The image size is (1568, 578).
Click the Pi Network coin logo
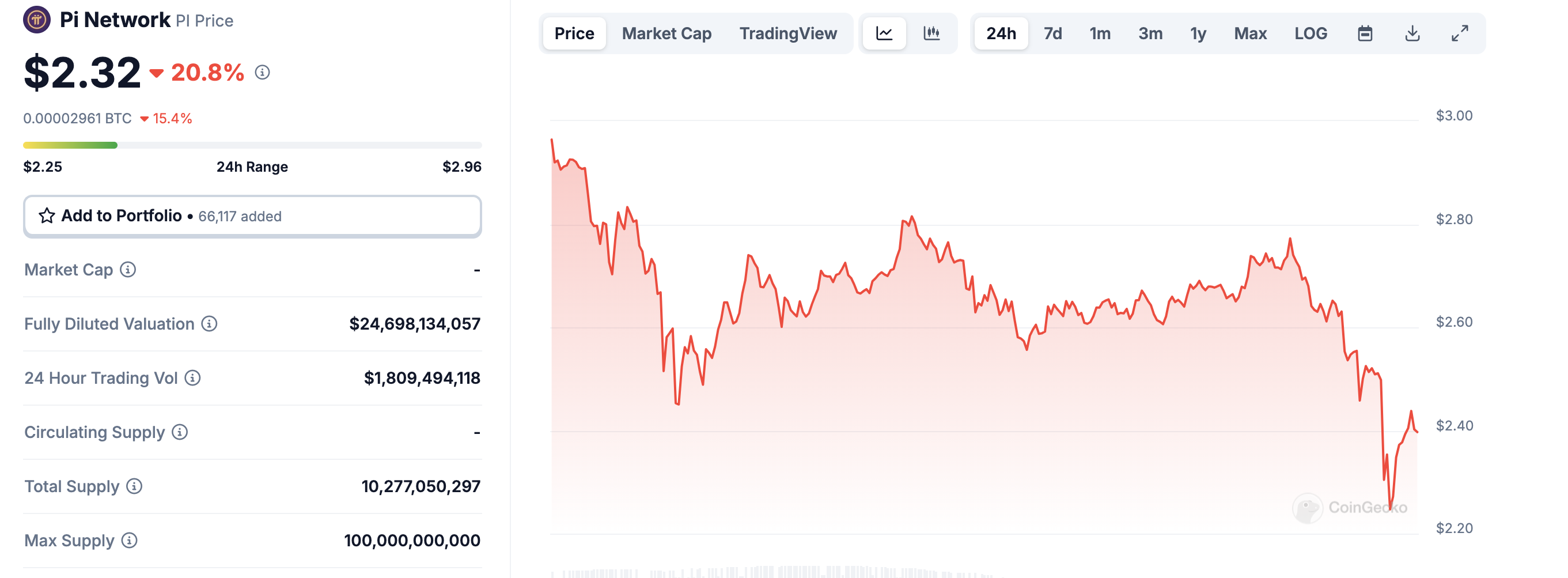36,20
